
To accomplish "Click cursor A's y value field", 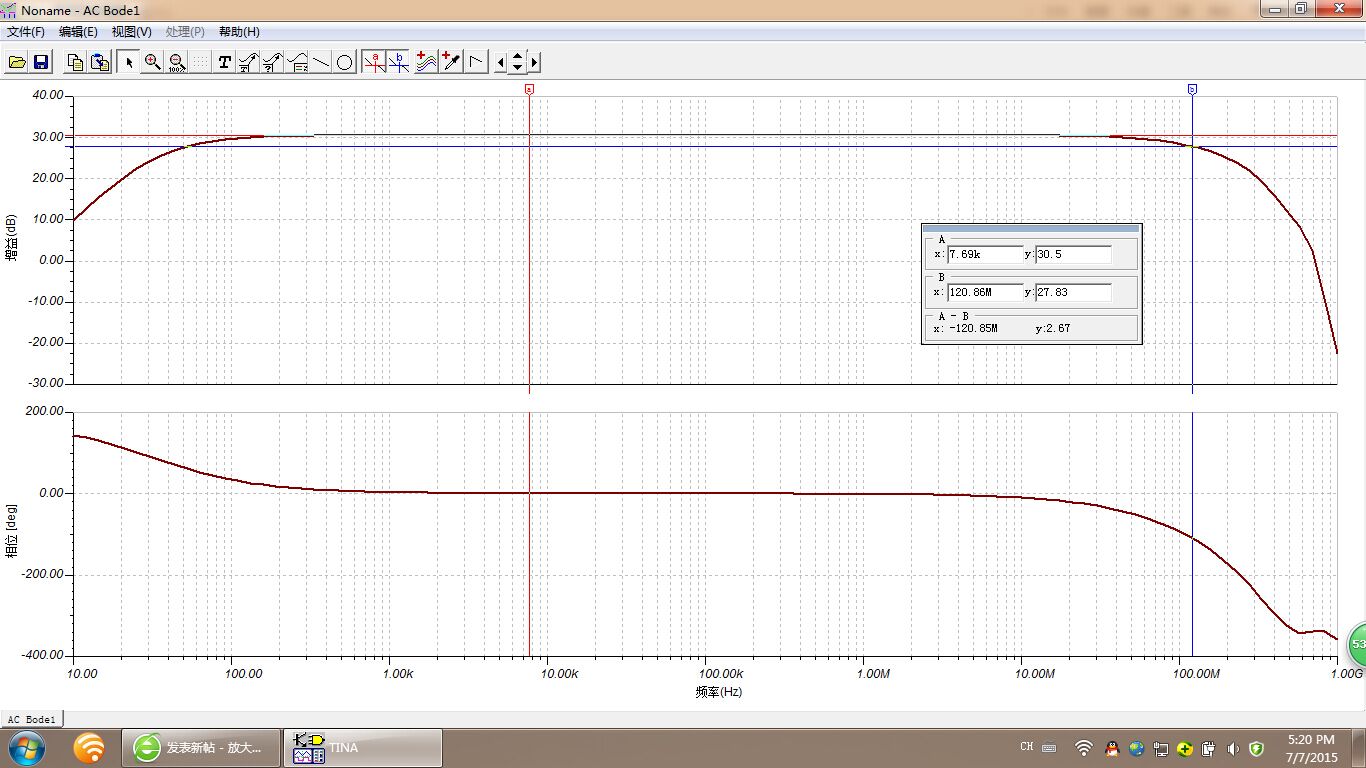I will tap(1073, 254).
